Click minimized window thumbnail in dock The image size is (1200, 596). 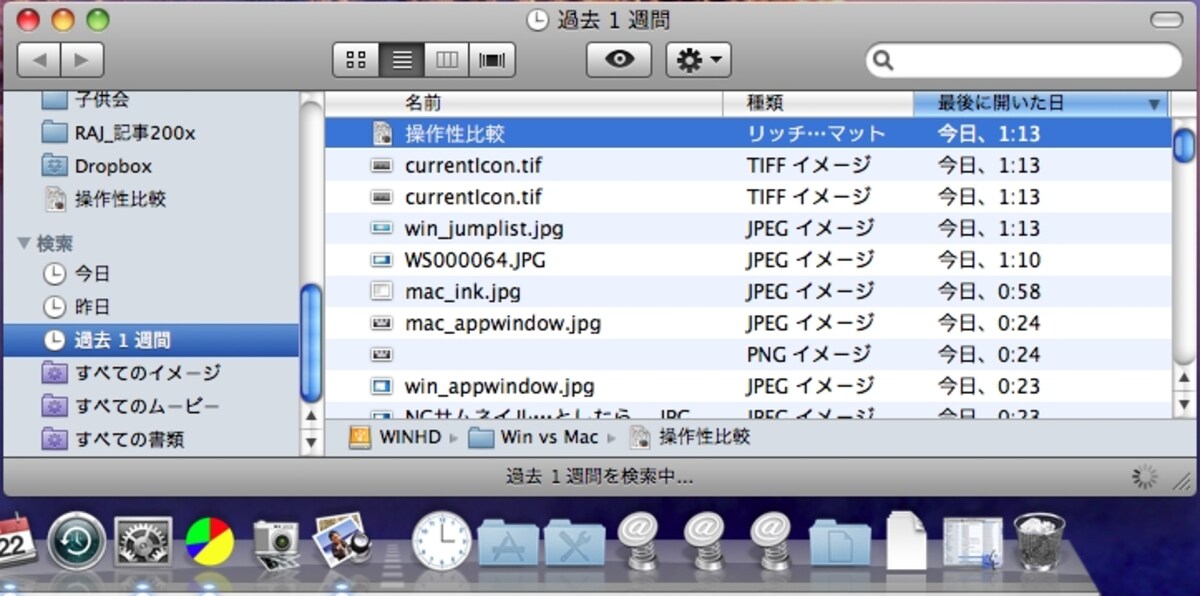[972, 544]
